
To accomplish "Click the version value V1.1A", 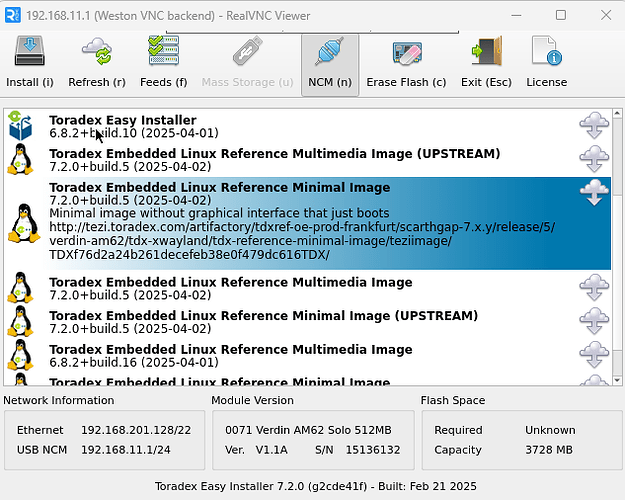I will click(271, 450).
